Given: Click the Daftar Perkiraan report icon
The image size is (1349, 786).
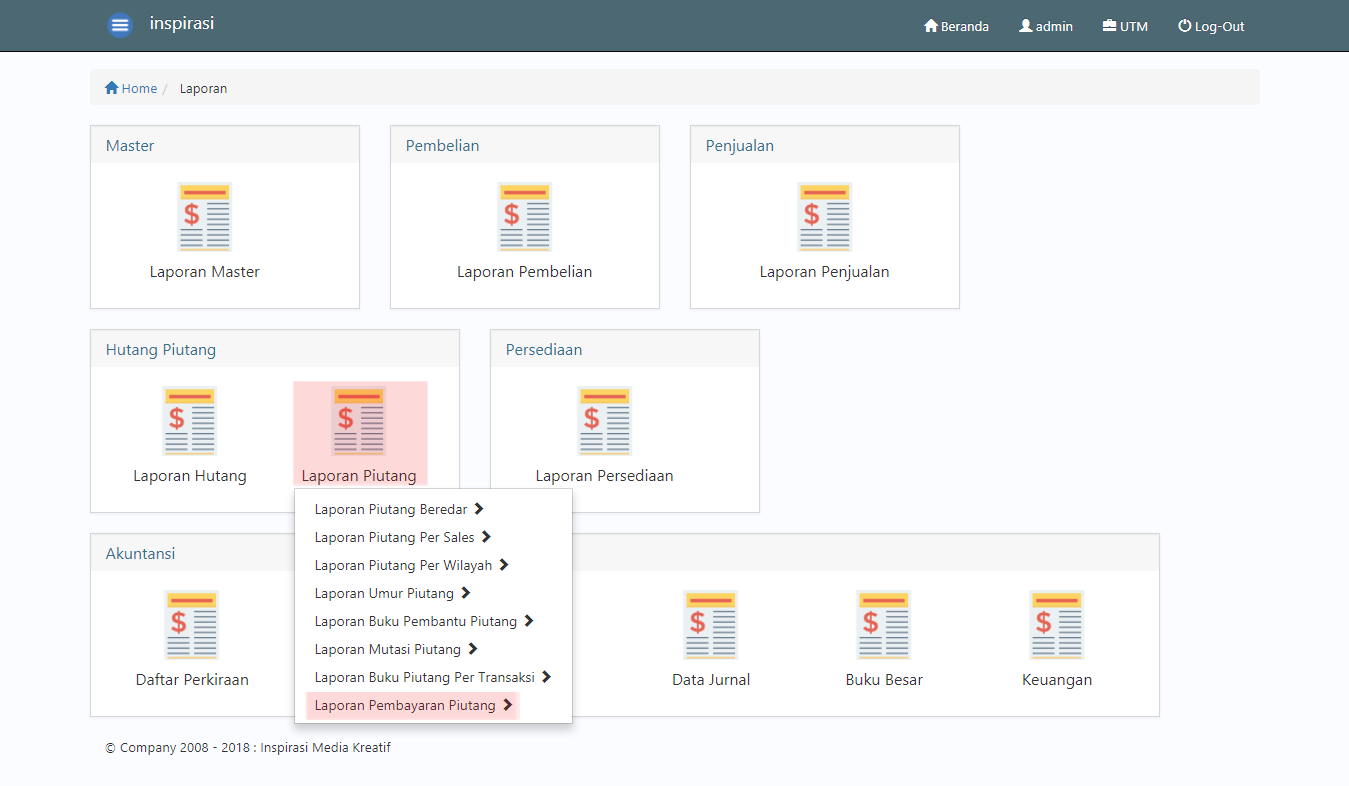Looking at the screenshot, I should point(192,625).
